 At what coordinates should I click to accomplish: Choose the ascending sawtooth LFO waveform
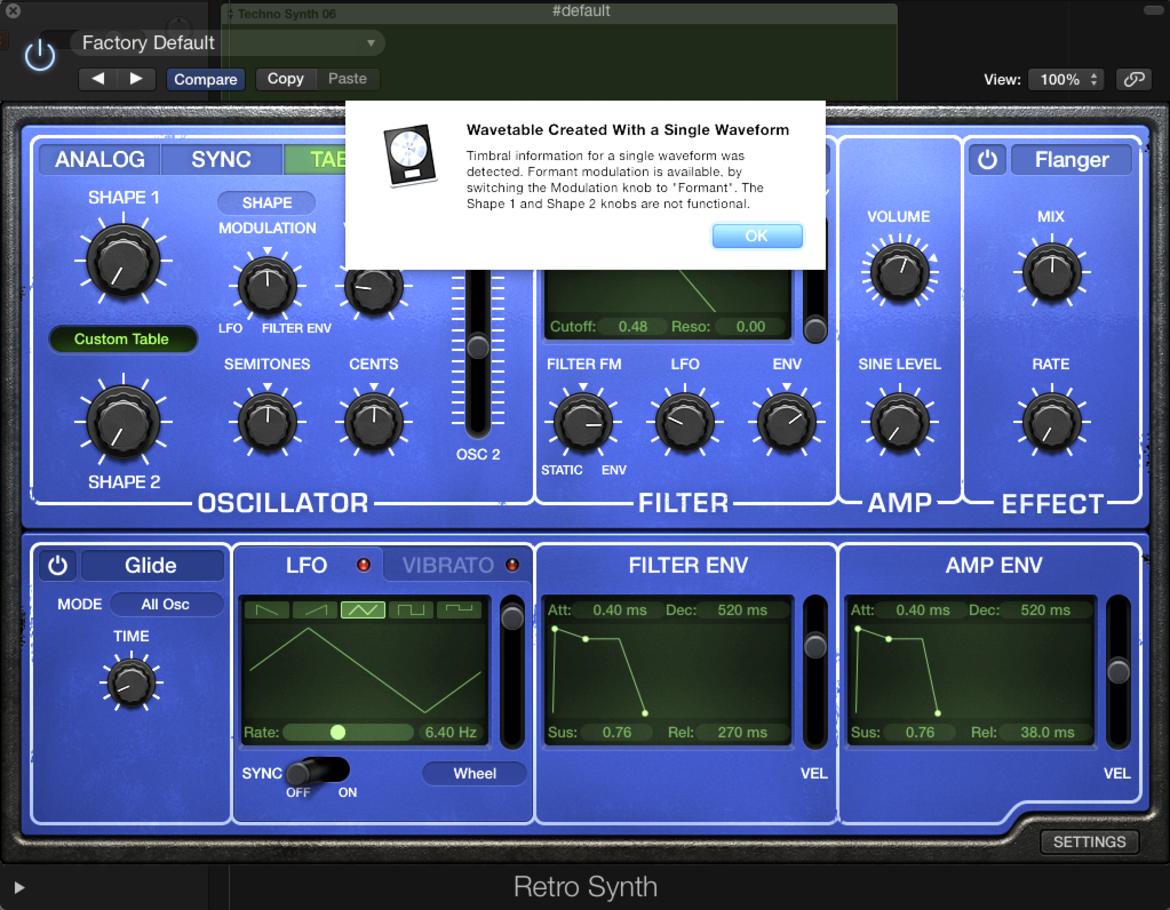pyautogui.click(x=315, y=610)
